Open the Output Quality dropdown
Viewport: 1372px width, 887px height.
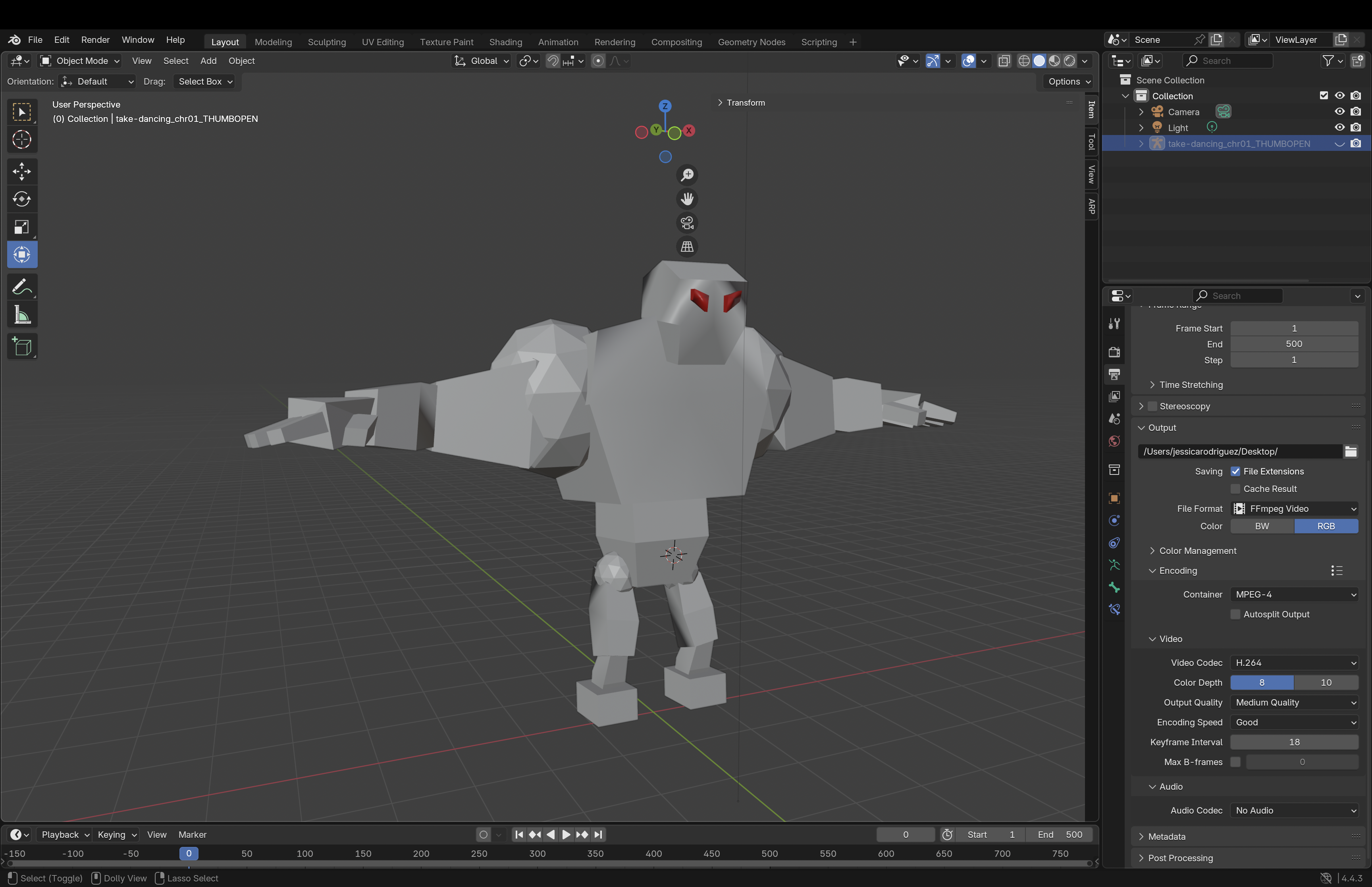(1294, 703)
